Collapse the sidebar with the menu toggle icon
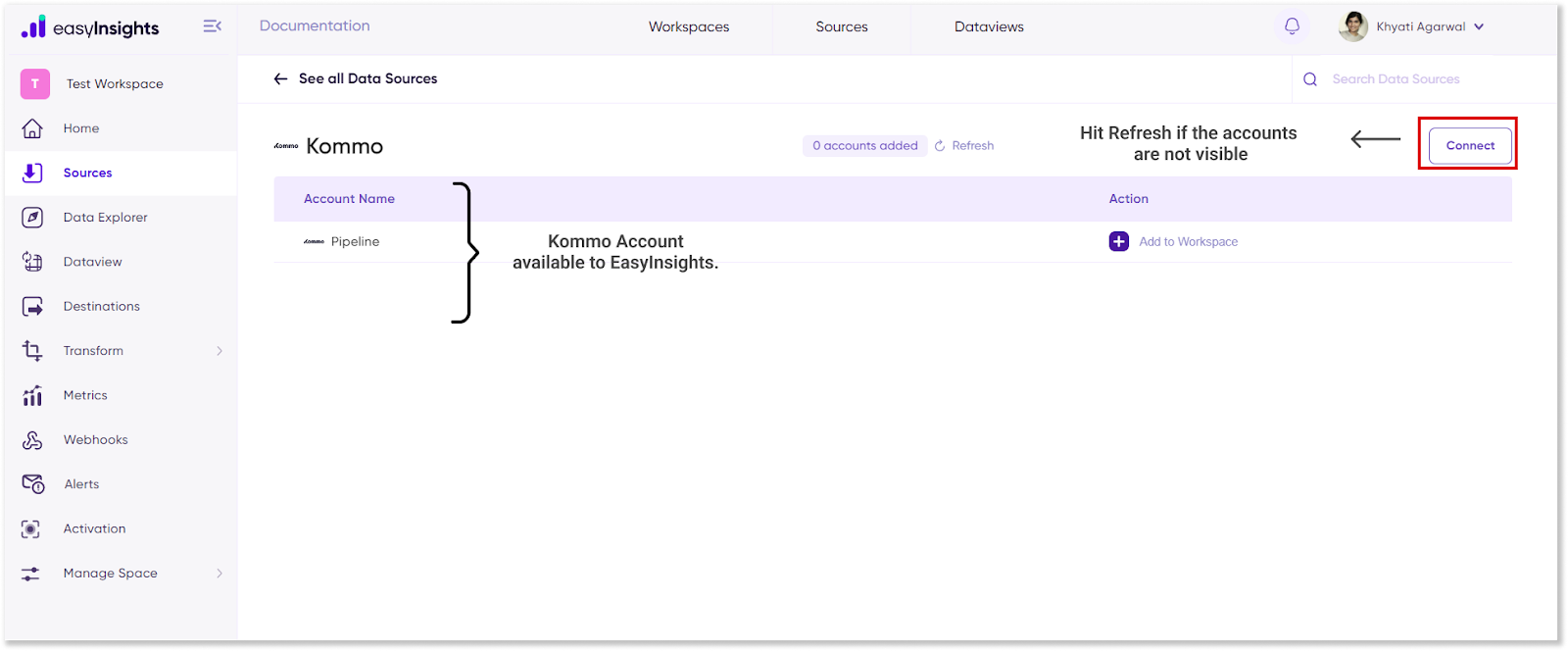 point(212,26)
